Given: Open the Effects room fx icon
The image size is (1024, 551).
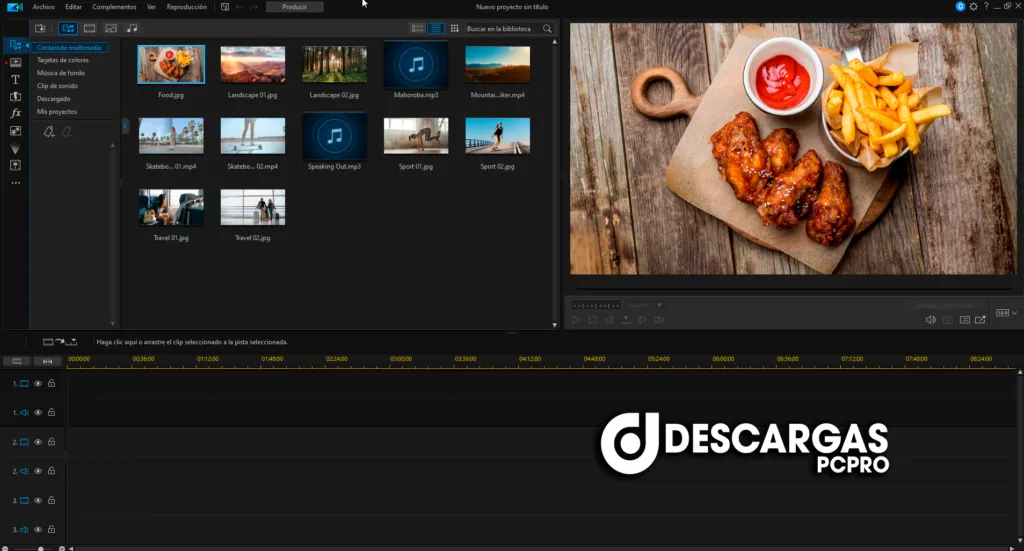Looking at the screenshot, I should click(15, 113).
